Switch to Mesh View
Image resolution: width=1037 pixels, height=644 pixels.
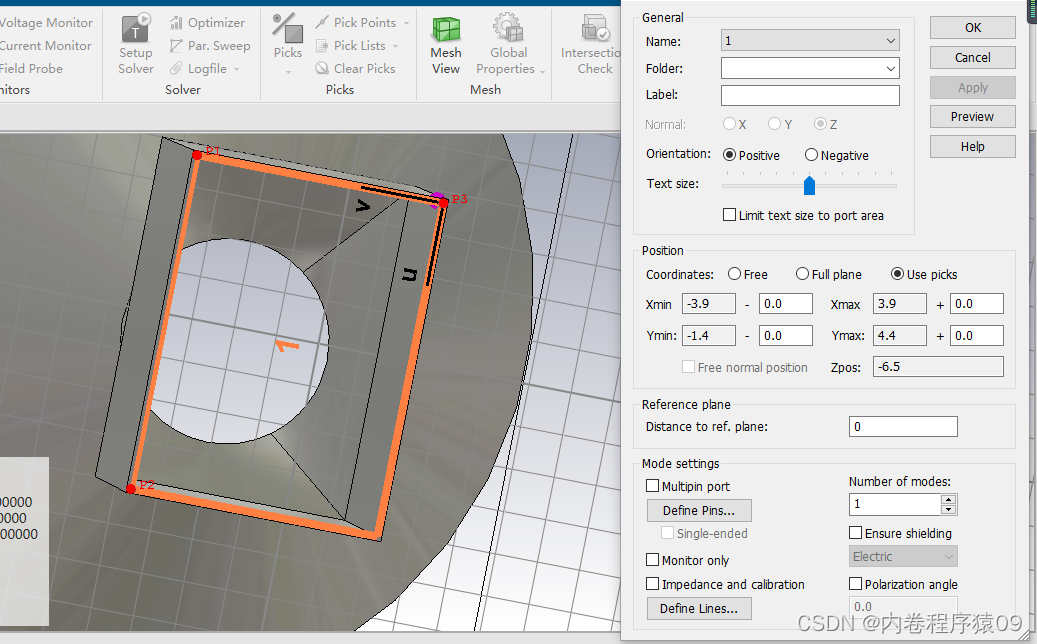(x=446, y=44)
